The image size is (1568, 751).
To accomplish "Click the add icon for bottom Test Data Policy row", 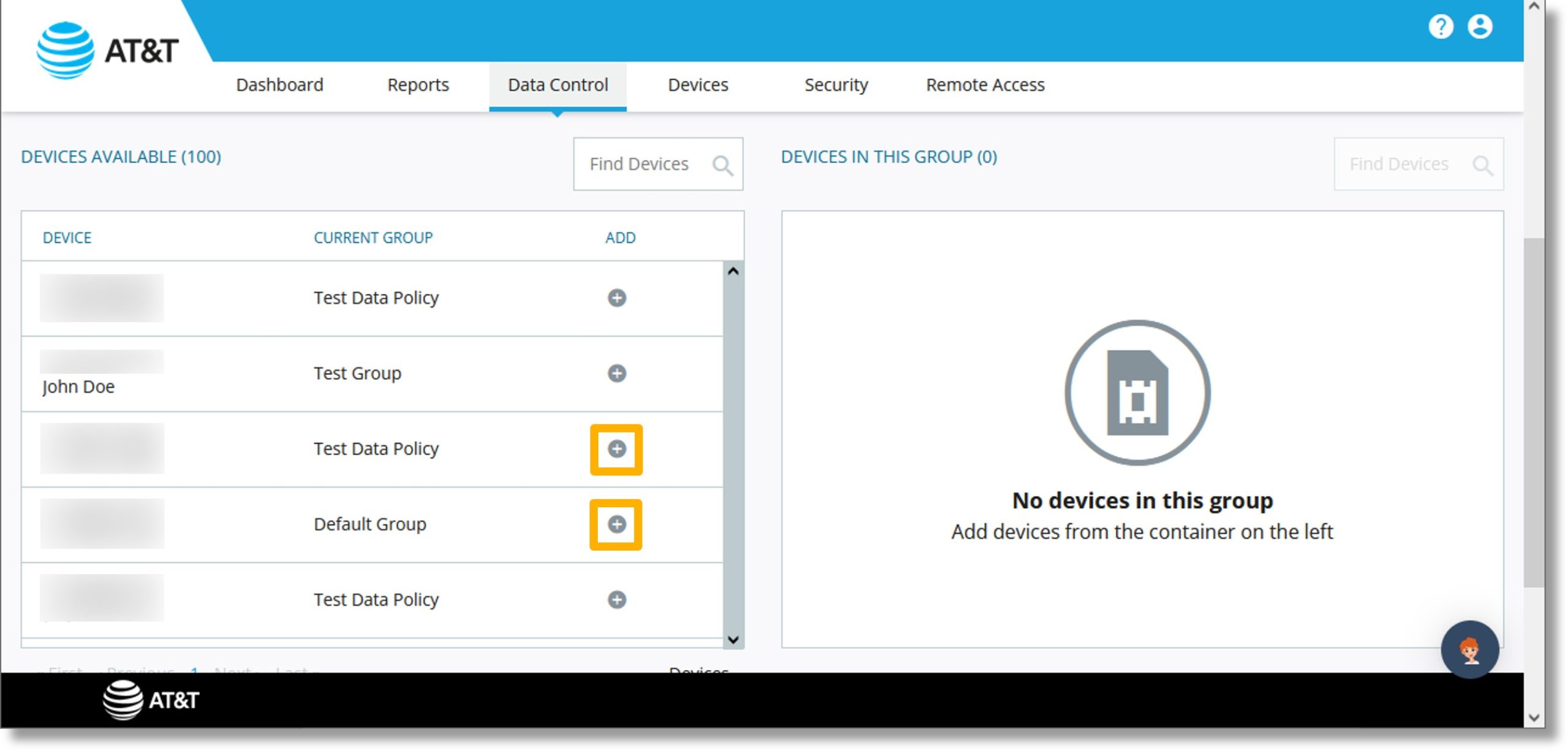I will coord(618,599).
